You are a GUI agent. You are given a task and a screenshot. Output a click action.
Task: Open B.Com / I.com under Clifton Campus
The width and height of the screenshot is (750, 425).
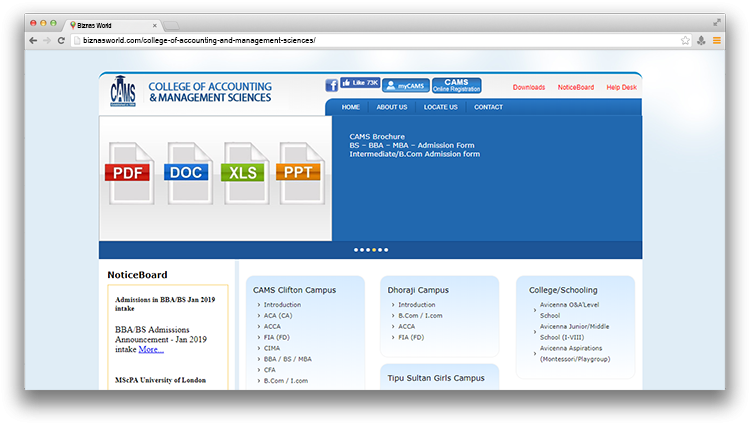click(286, 381)
